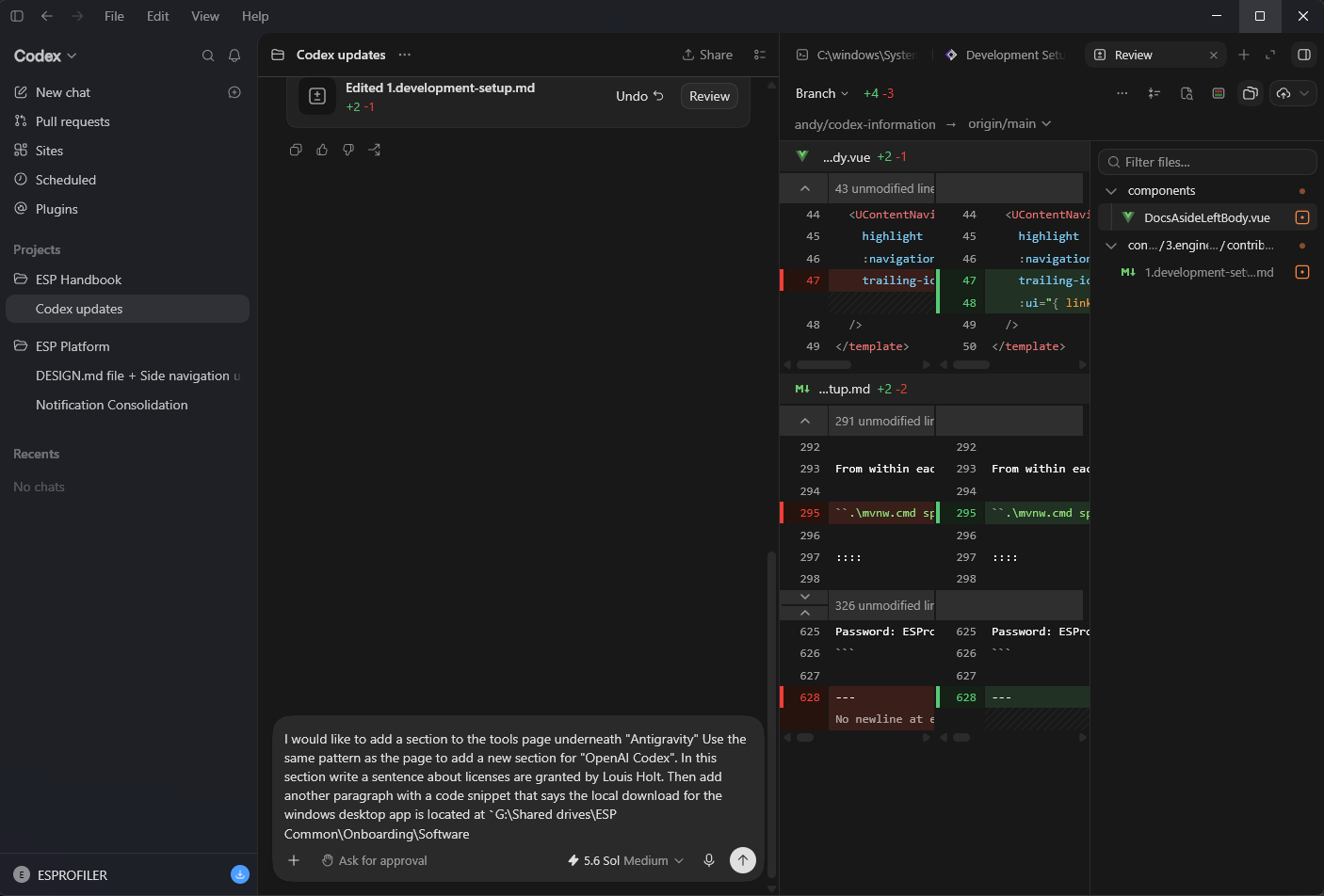Click Review on the edited file card
Image resolution: width=1324 pixels, height=896 pixels.
coord(709,96)
